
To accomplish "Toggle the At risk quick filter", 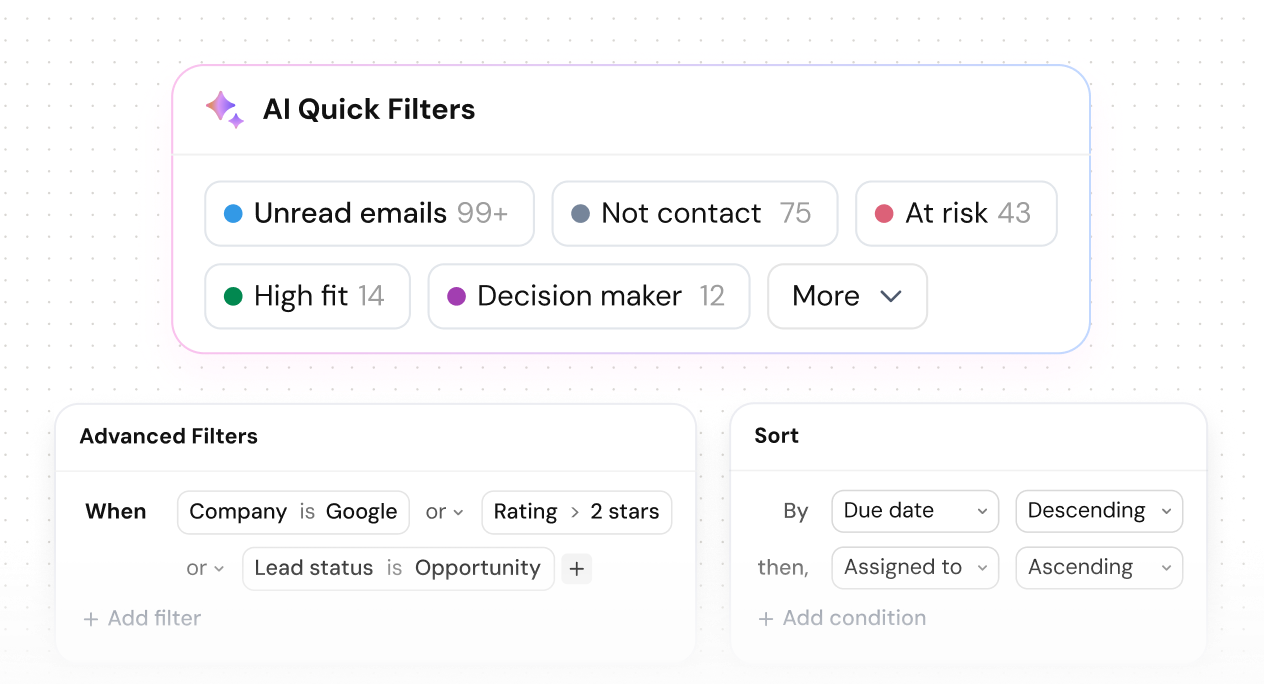I will coord(955,213).
